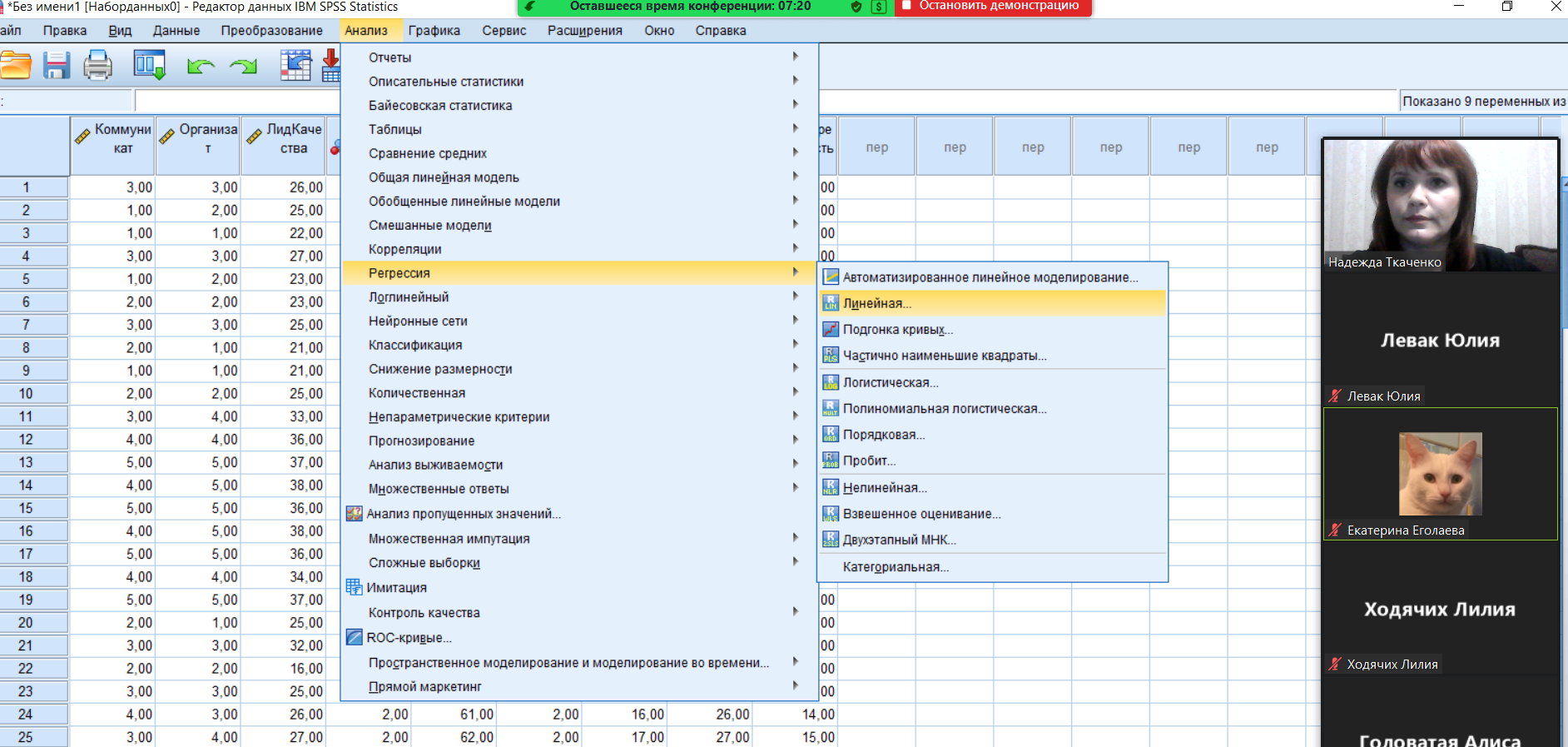This screenshot has height=747, width=1568.
Task: Expand the Описательные статистики submenu
Action: point(446,82)
